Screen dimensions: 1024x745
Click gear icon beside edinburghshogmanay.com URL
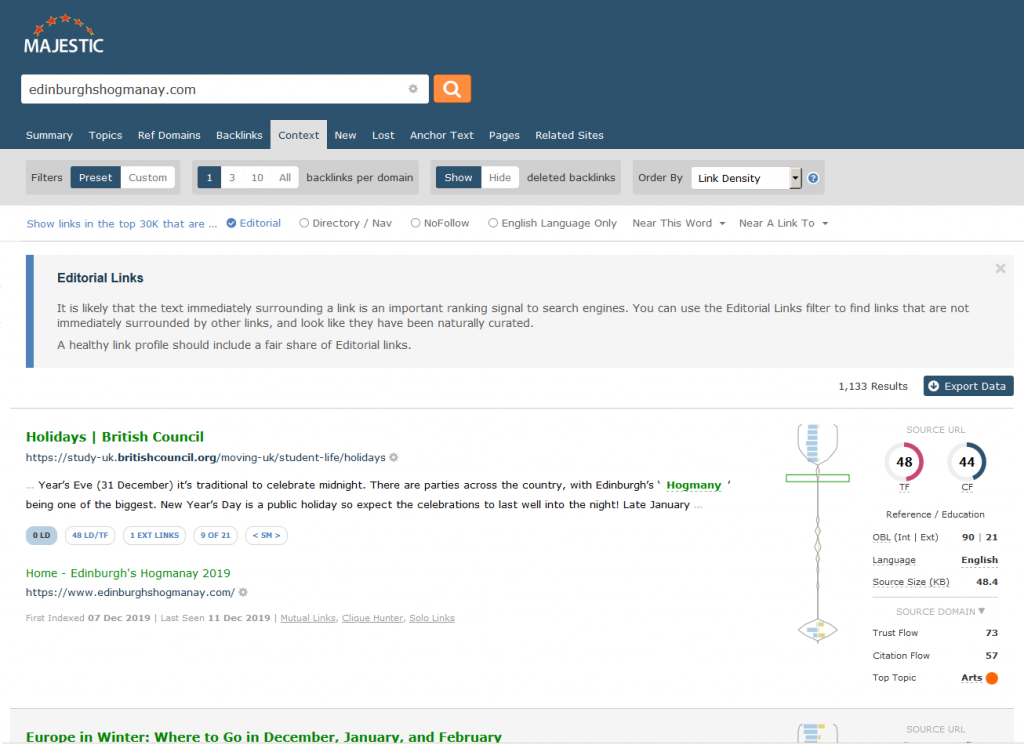coord(243,592)
